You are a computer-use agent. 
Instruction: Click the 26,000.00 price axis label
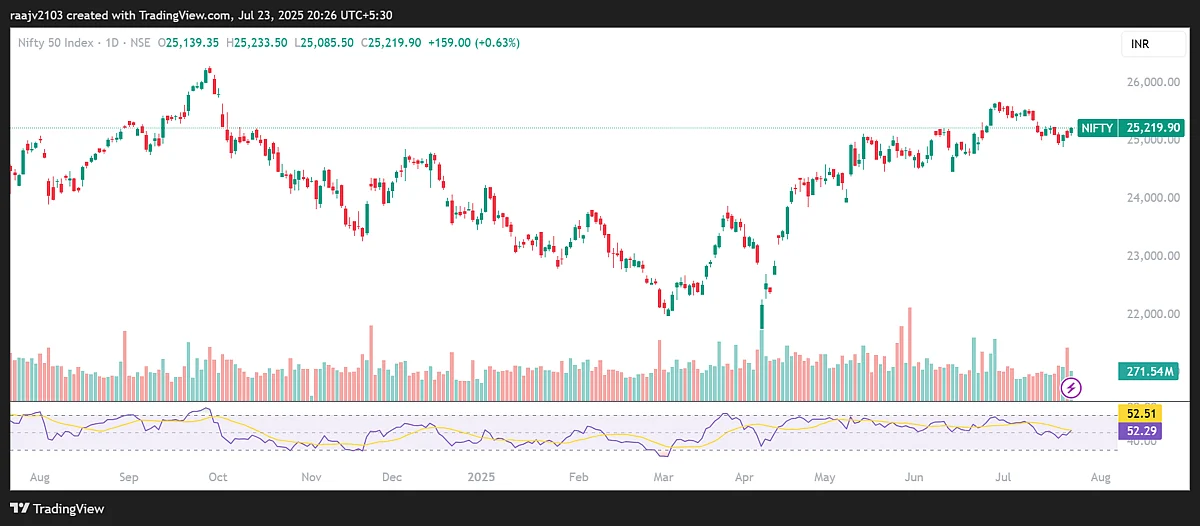click(1153, 82)
